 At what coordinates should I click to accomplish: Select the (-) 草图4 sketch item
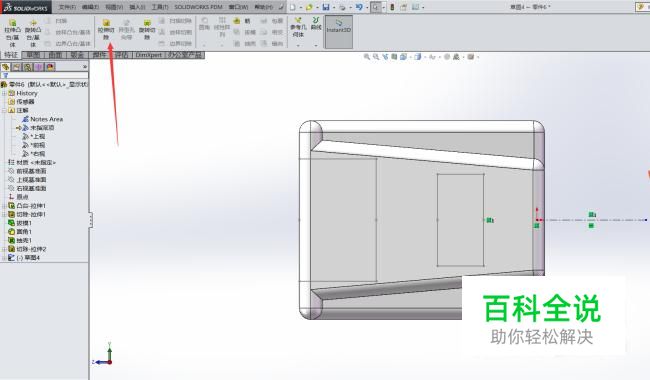point(28,258)
